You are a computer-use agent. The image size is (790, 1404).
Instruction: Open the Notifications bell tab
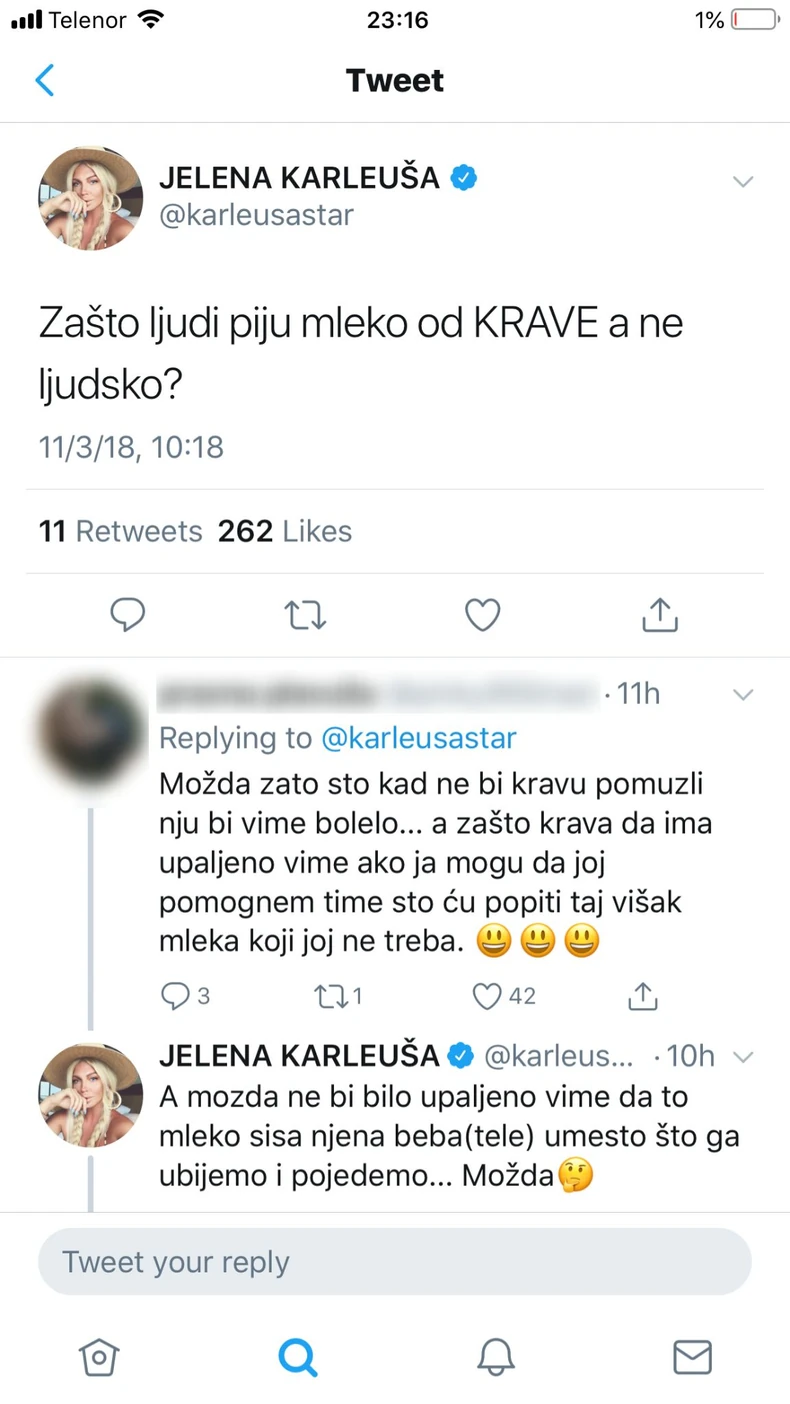point(495,1357)
